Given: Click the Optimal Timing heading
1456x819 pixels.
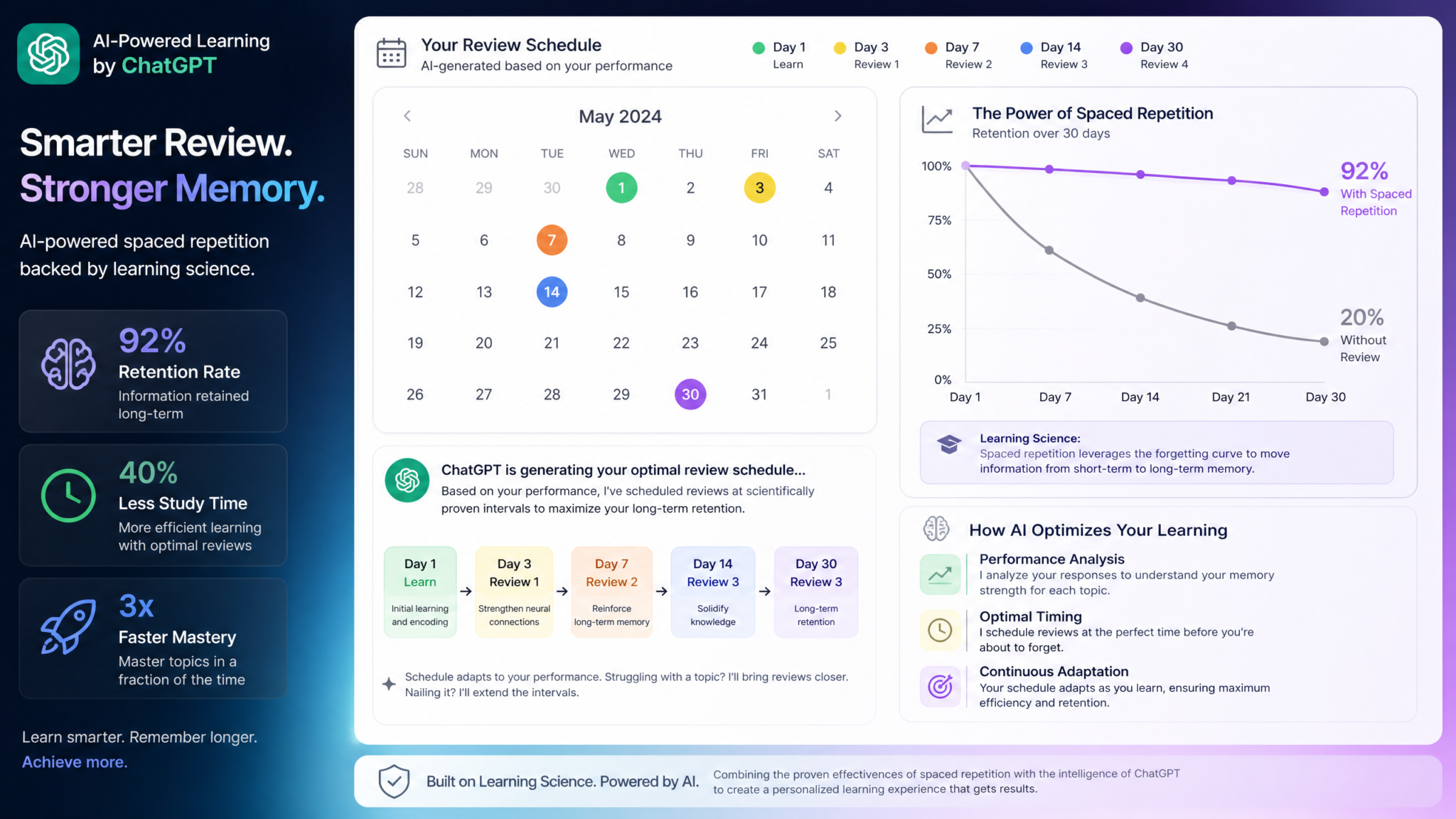Looking at the screenshot, I should point(1030,616).
